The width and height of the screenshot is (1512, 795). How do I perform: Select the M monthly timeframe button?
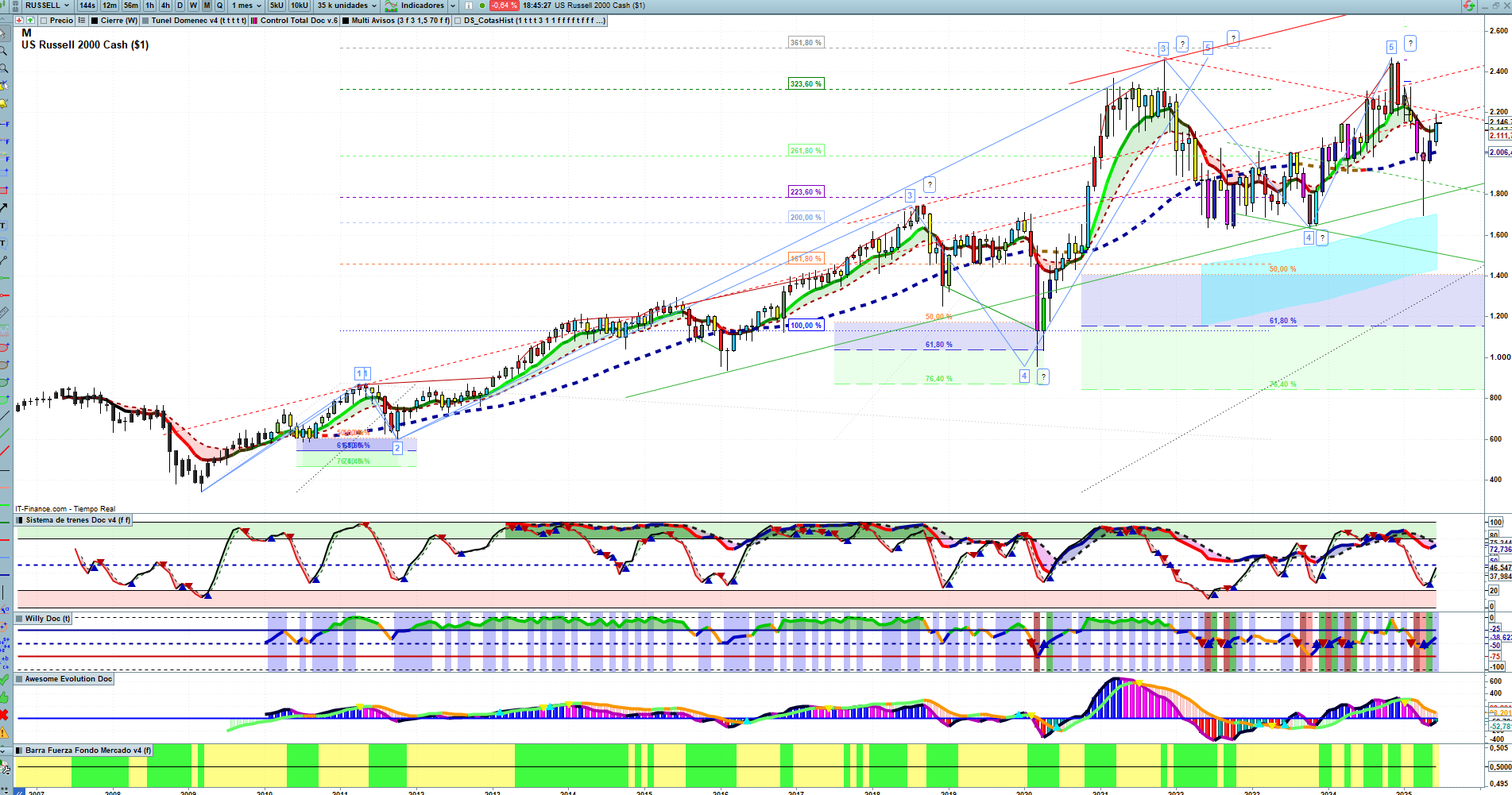coord(207,6)
